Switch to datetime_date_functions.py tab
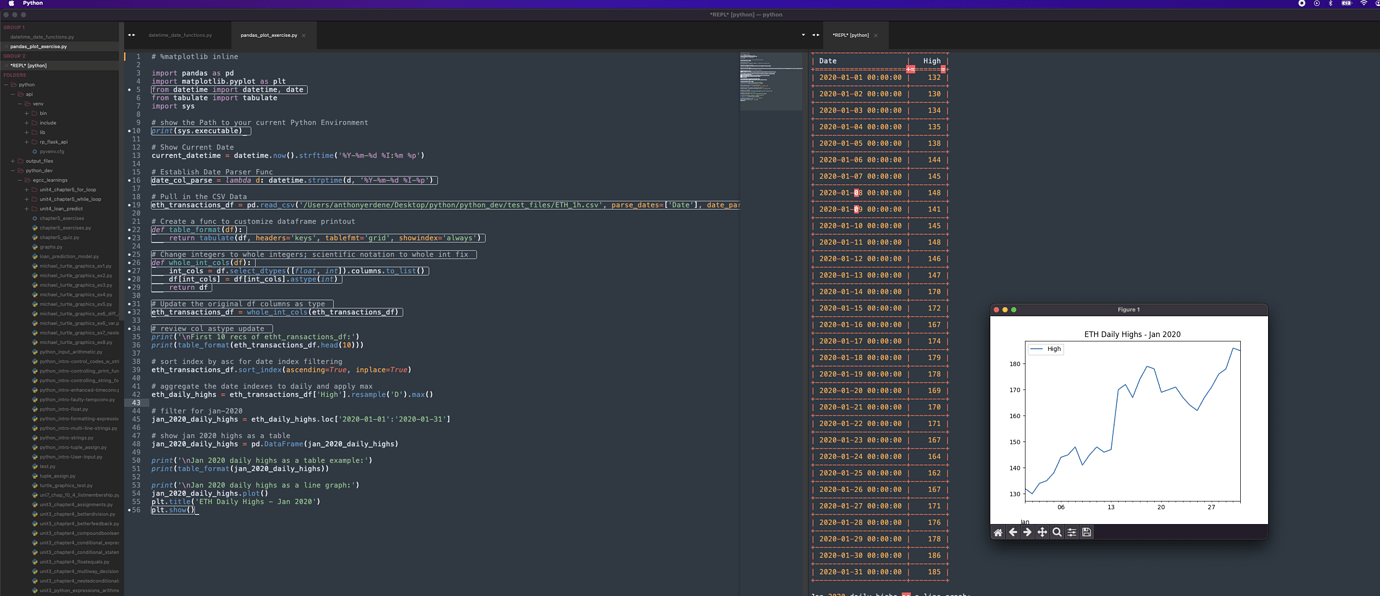Image resolution: width=1380 pixels, height=596 pixels. (180, 35)
